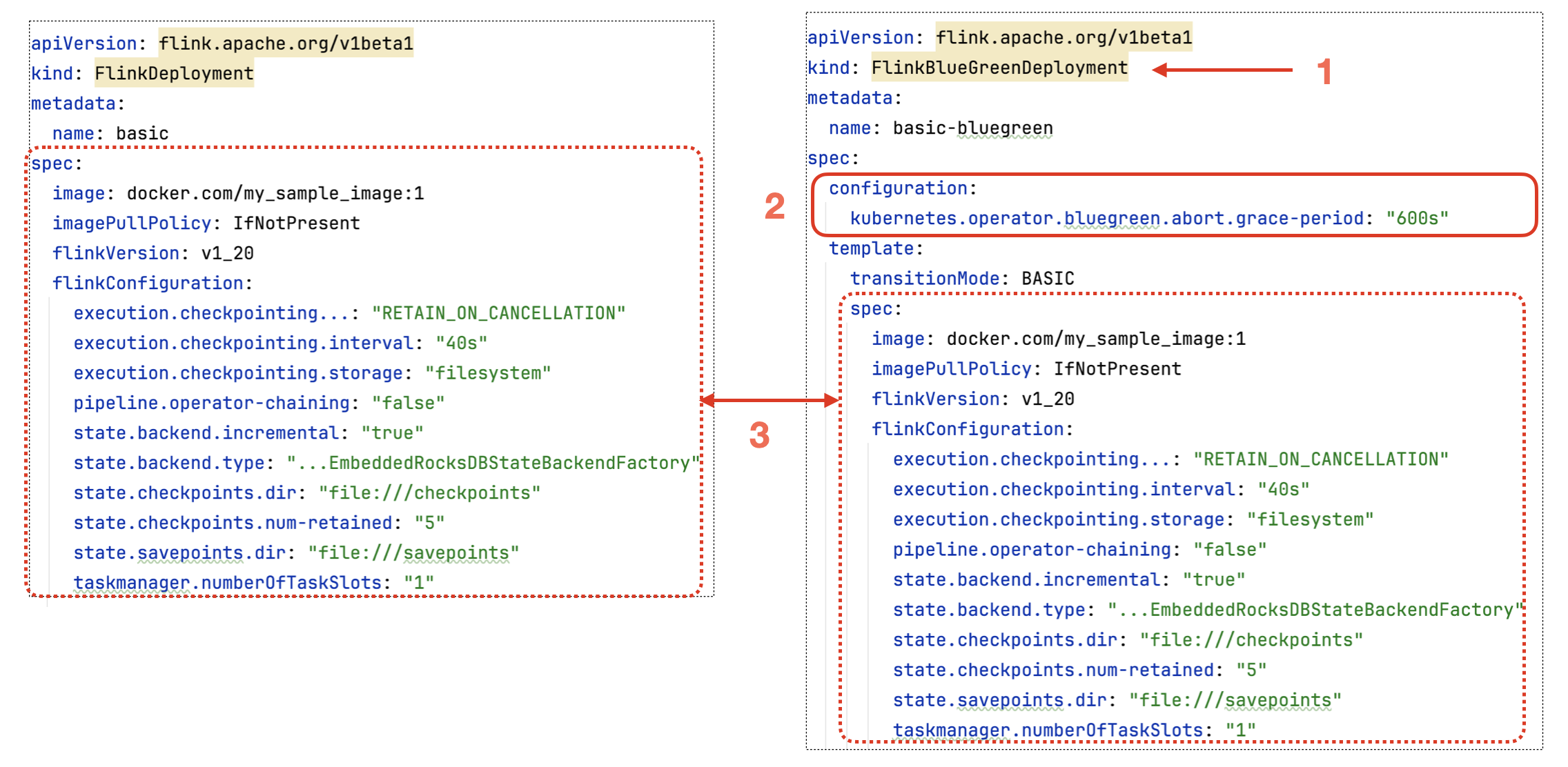Click the kubernetes.operator.bluegreen.abort.grace-period key

(1106, 219)
